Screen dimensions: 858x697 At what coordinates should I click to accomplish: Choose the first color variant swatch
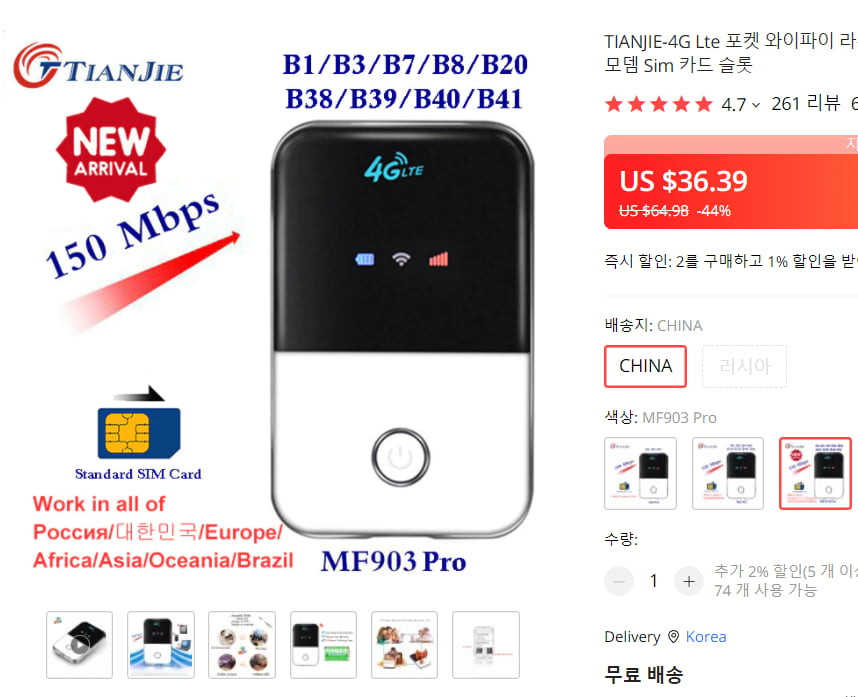tap(640, 473)
